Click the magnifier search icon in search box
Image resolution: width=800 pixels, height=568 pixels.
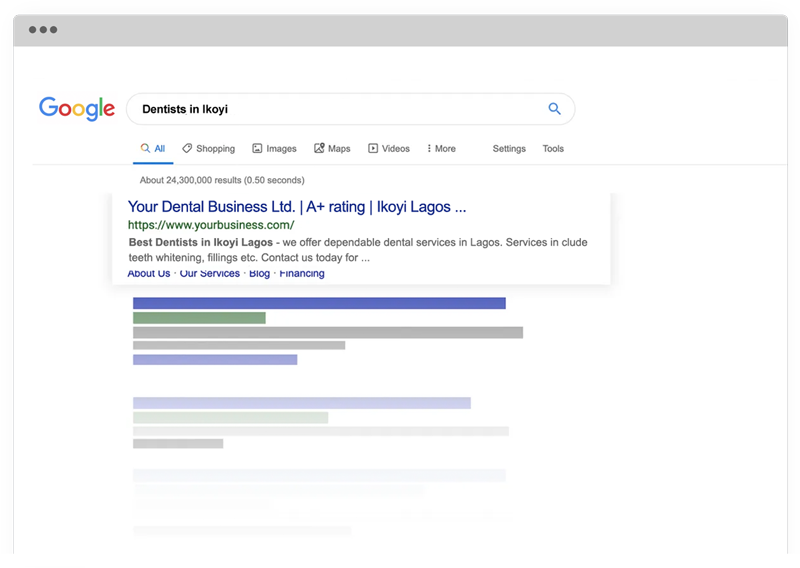click(x=555, y=108)
